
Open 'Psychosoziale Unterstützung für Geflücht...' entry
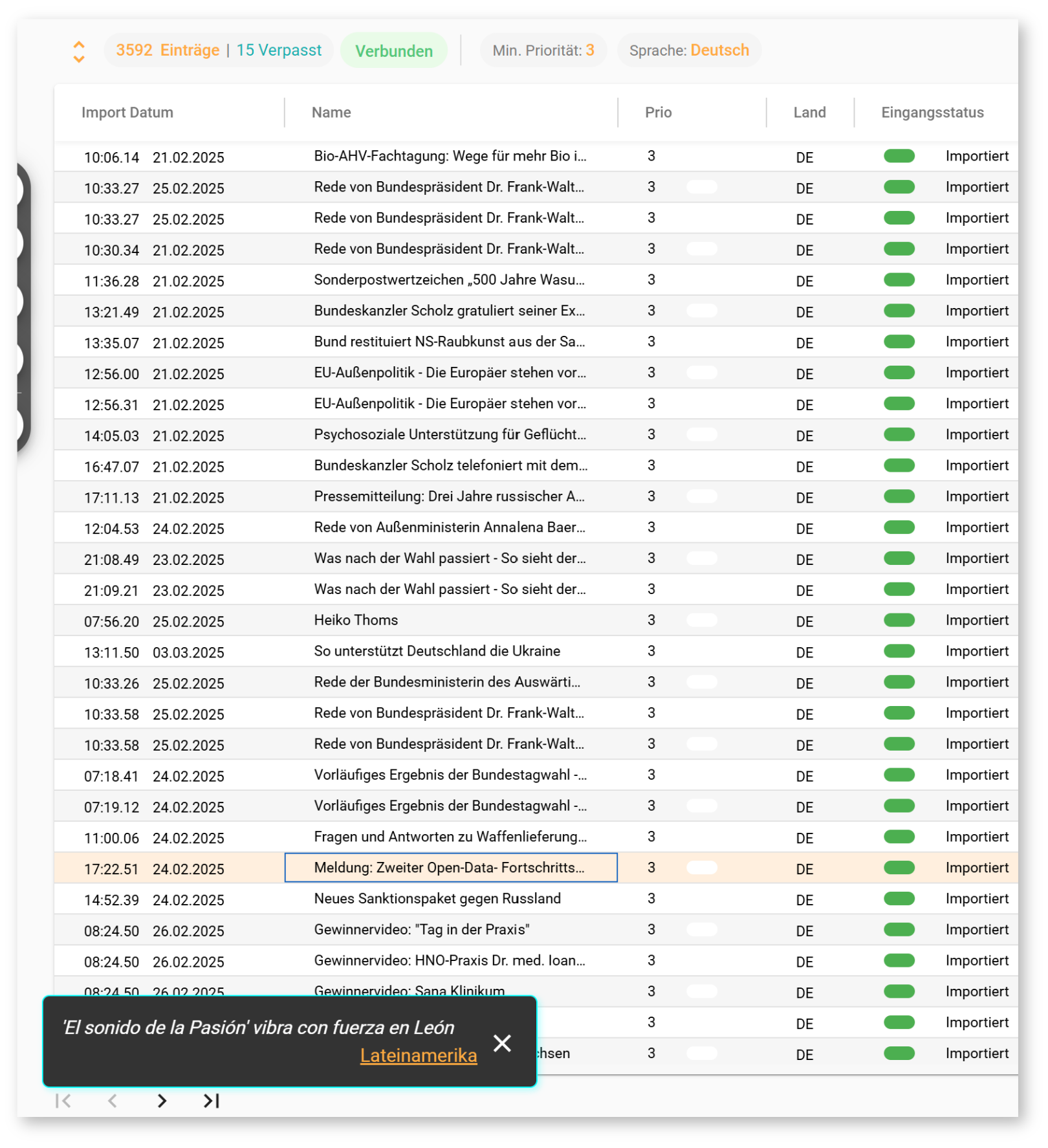(450, 434)
